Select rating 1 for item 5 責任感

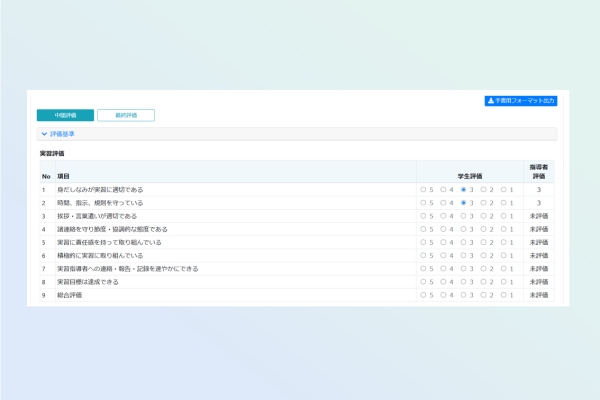click(x=503, y=242)
